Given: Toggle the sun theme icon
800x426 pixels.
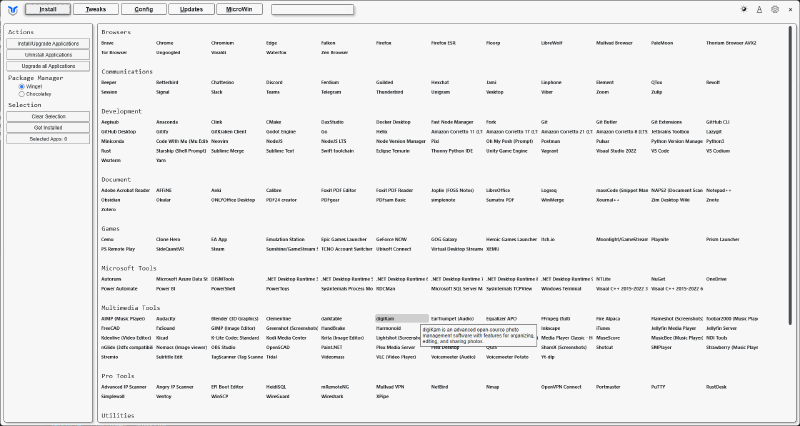Looking at the screenshot, I should pyautogui.click(x=743, y=9).
